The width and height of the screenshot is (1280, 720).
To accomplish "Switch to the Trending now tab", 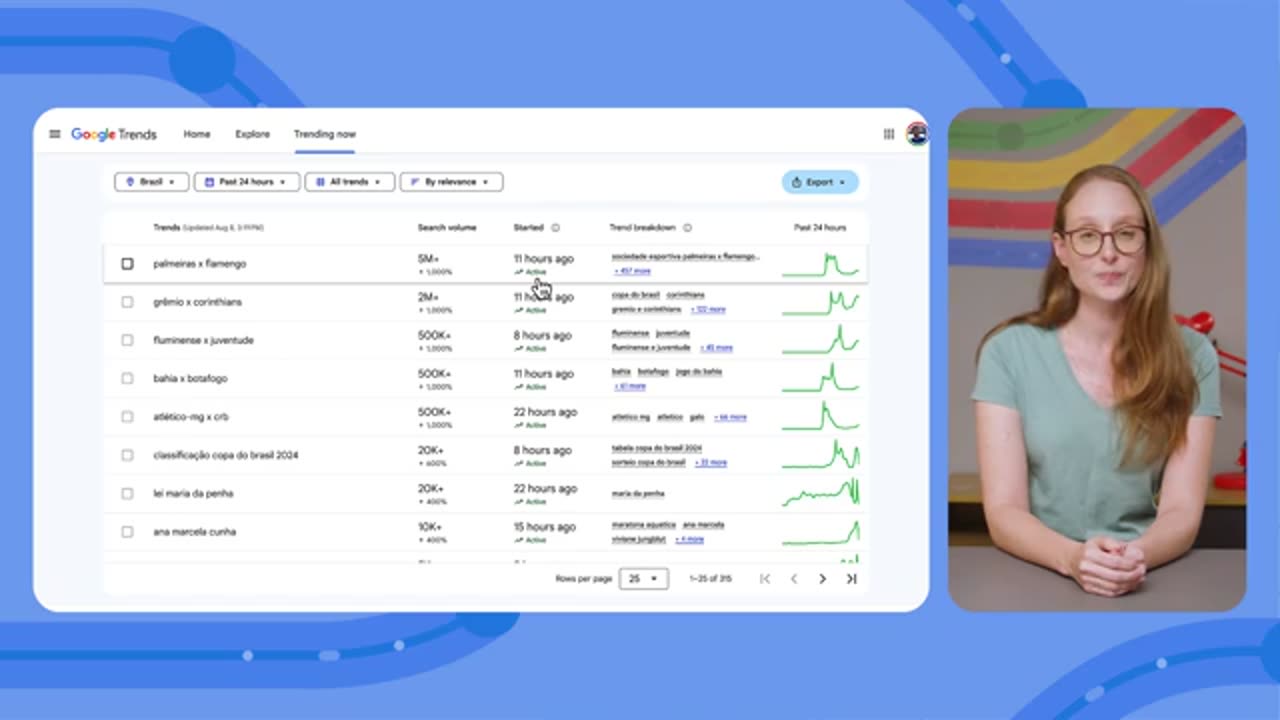I will pyautogui.click(x=324, y=134).
